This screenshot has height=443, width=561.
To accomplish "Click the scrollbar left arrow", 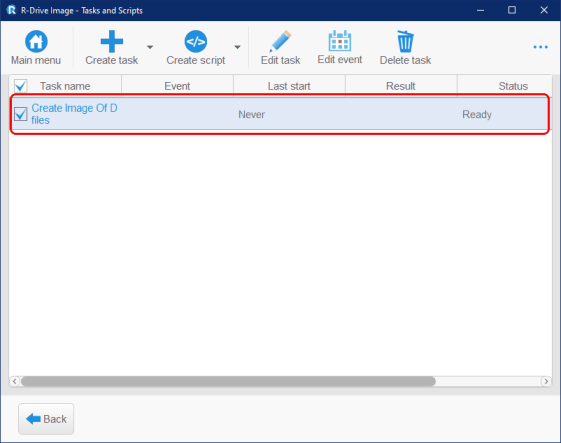I will [x=14, y=381].
